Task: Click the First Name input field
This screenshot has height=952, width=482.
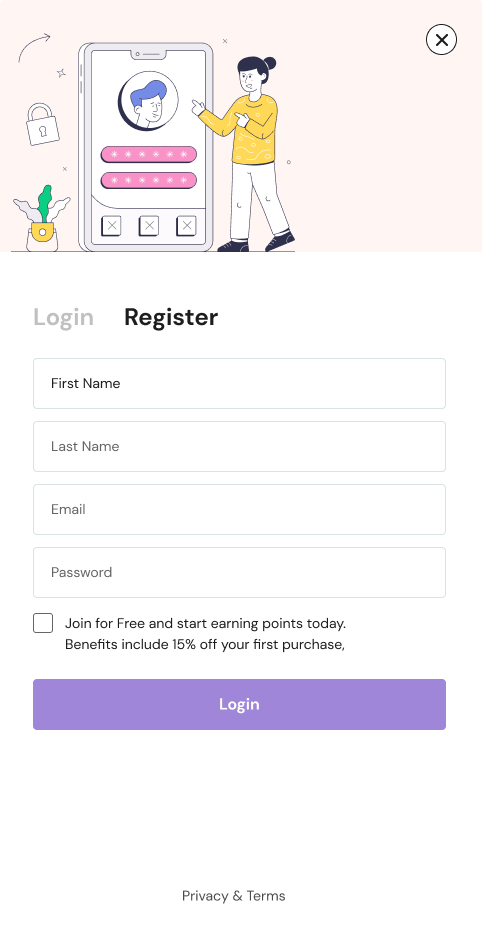Action: coord(239,384)
